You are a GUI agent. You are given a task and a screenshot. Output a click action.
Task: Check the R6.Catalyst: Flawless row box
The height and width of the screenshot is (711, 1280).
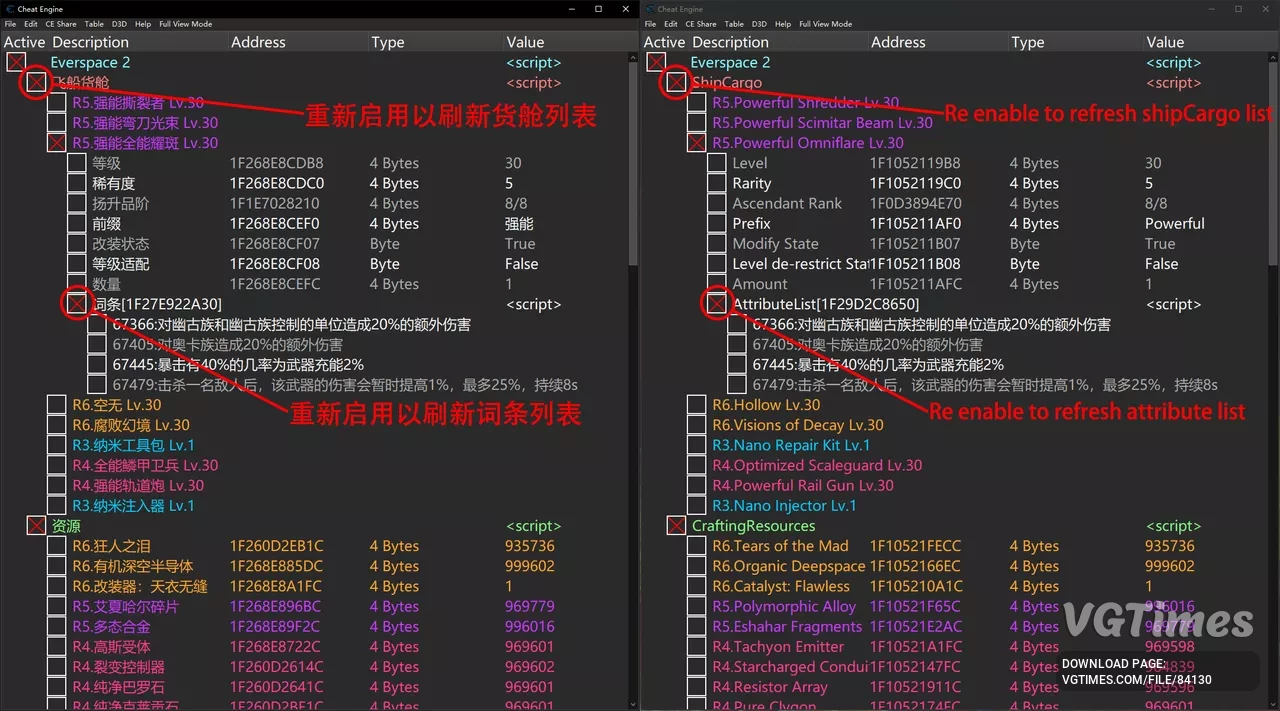[696, 586]
